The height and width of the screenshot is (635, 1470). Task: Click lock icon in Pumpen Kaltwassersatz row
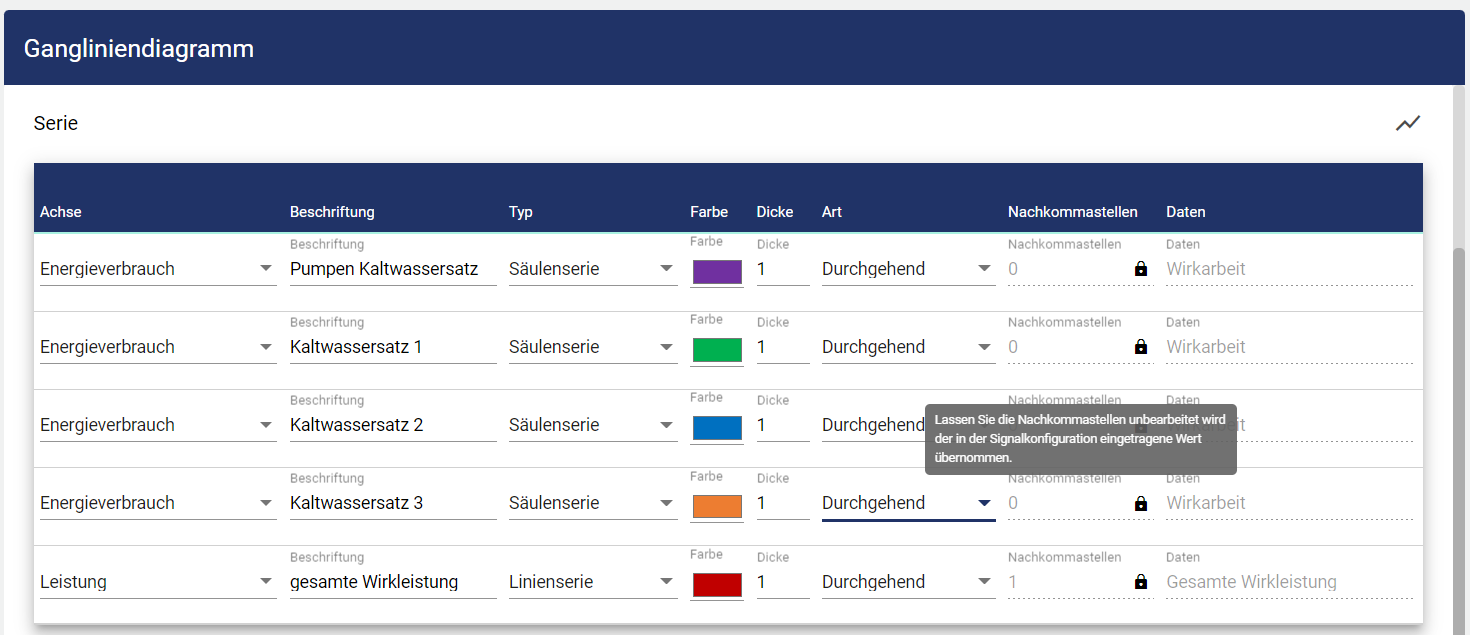pyautogui.click(x=1140, y=269)
